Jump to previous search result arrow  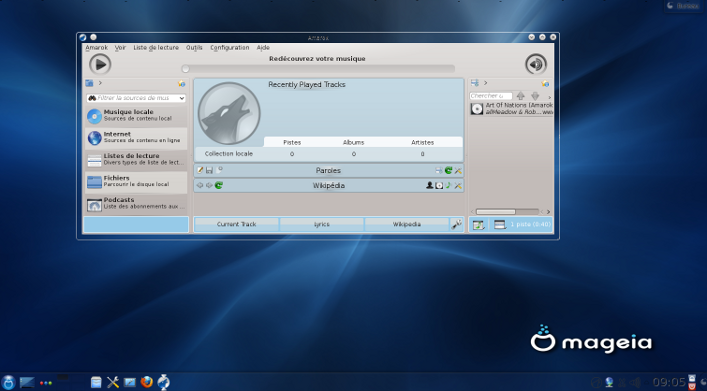pos(521,96)
